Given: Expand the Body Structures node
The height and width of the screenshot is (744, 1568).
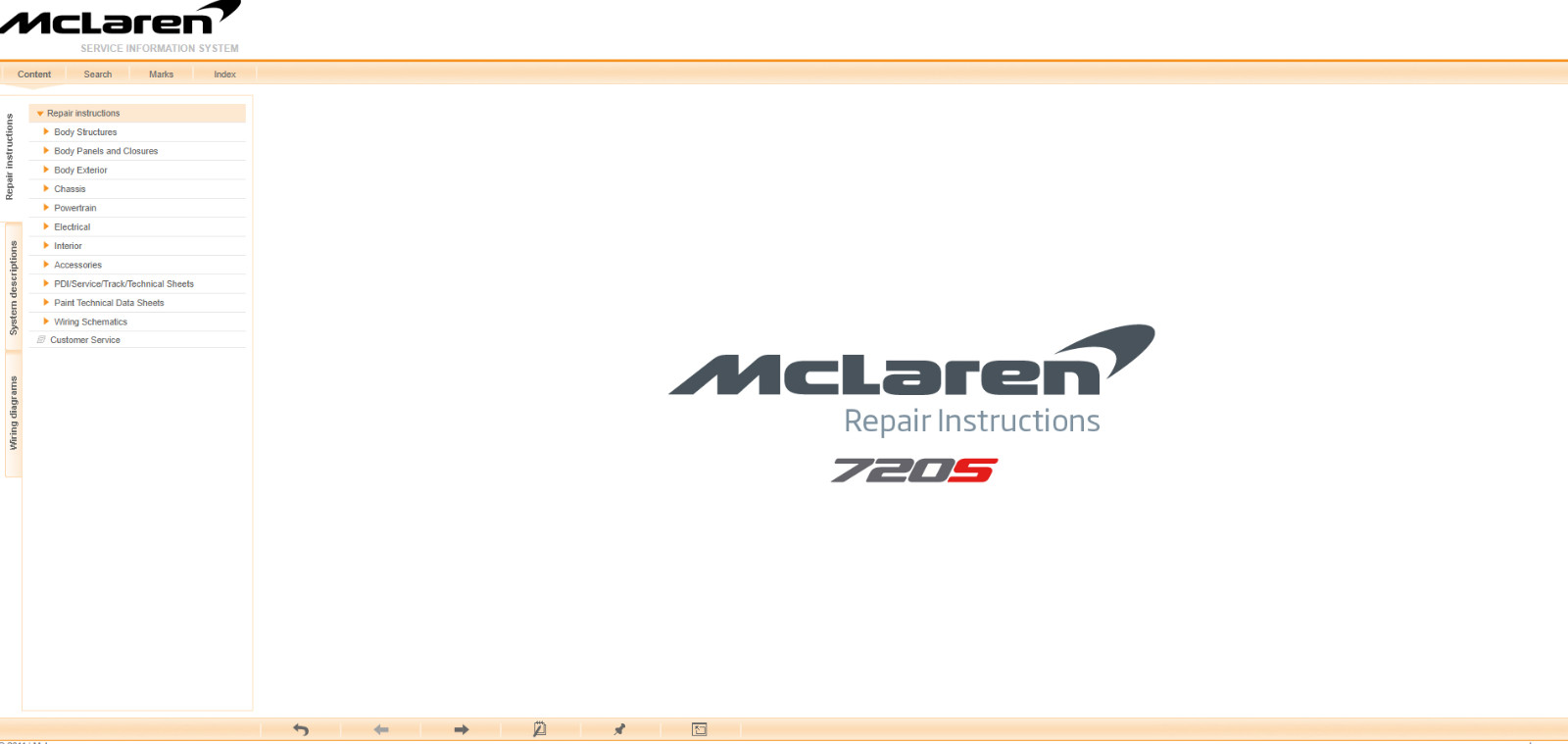Looking at the screenshot, I should click(46, 132).
